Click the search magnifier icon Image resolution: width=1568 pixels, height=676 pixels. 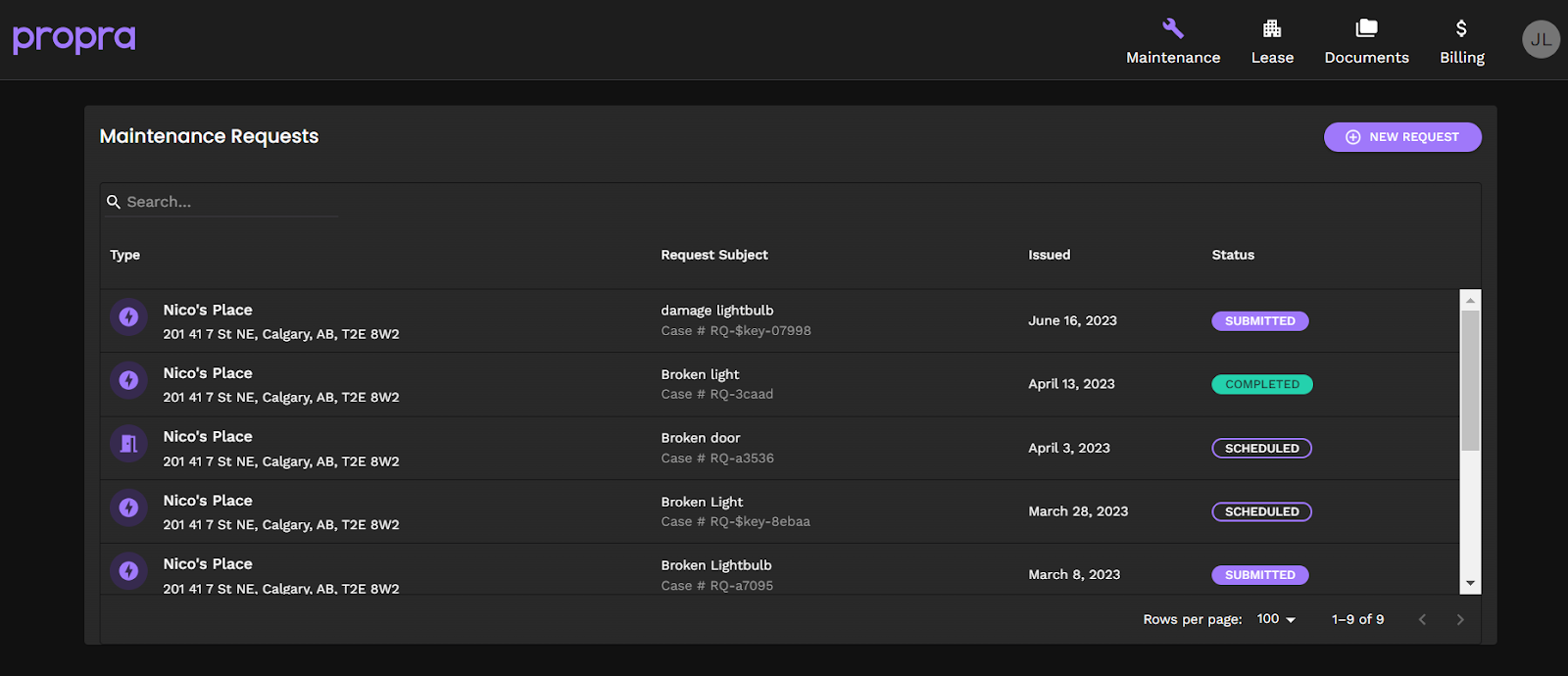(114, 202)
